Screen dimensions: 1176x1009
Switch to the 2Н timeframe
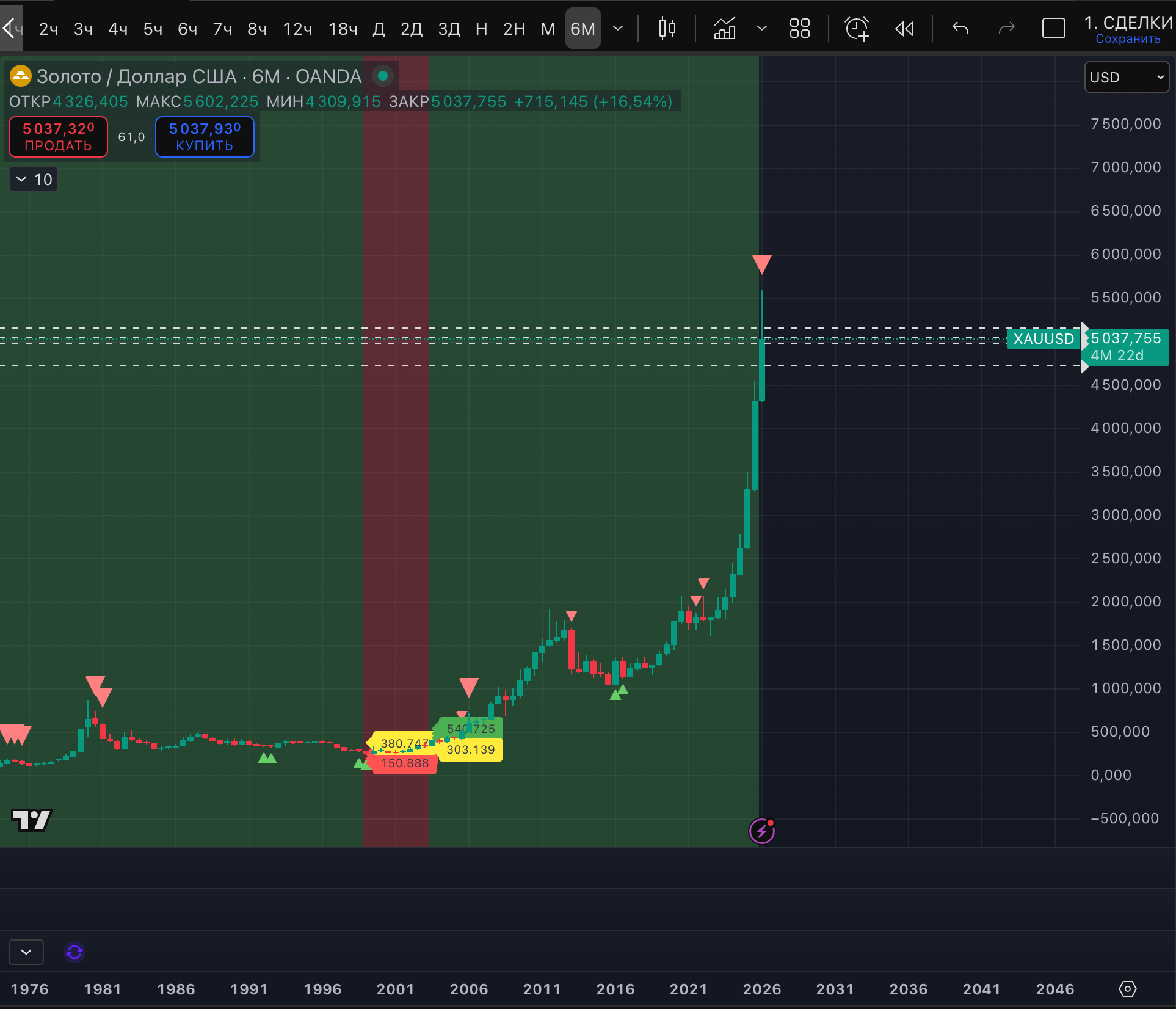coord(514,29)
